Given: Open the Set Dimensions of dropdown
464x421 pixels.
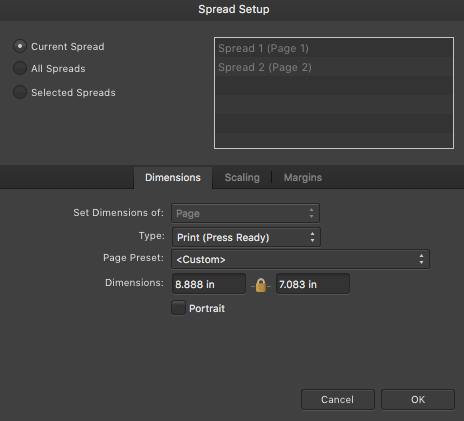Looking at the screenshot, I should (246, 213).
